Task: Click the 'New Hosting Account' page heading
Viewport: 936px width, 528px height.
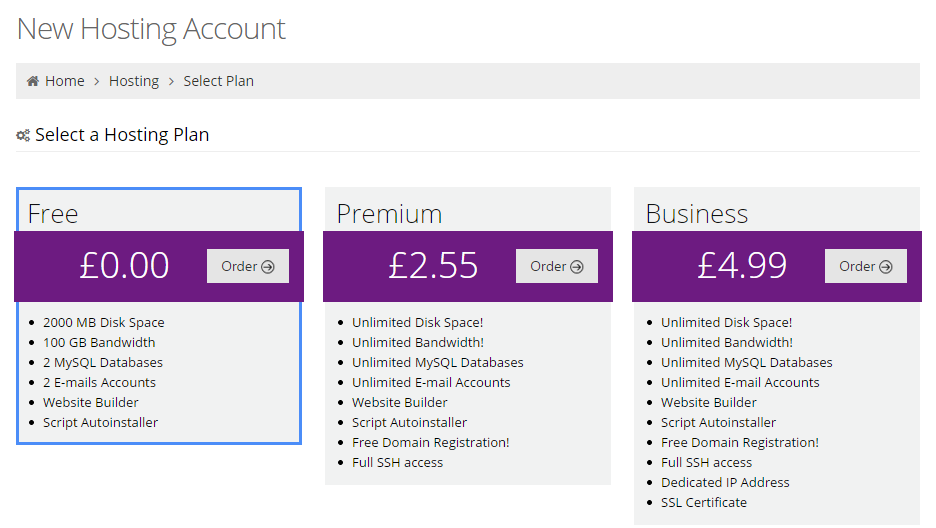Action: point(151,29)
